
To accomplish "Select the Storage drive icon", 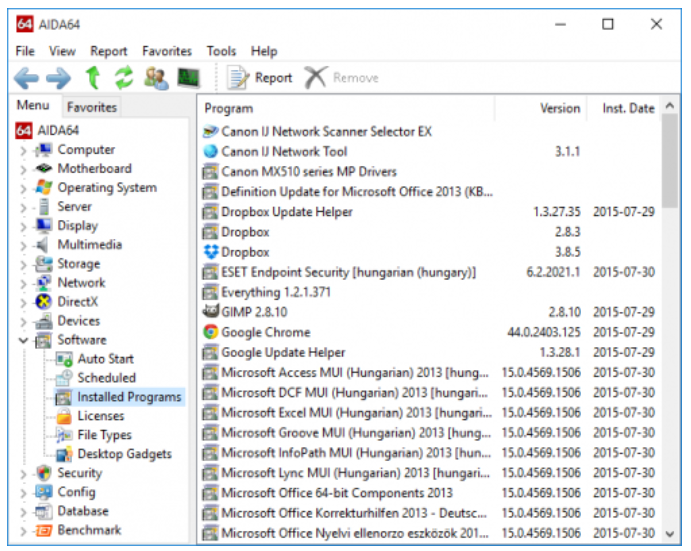I will tap(44, 264).
